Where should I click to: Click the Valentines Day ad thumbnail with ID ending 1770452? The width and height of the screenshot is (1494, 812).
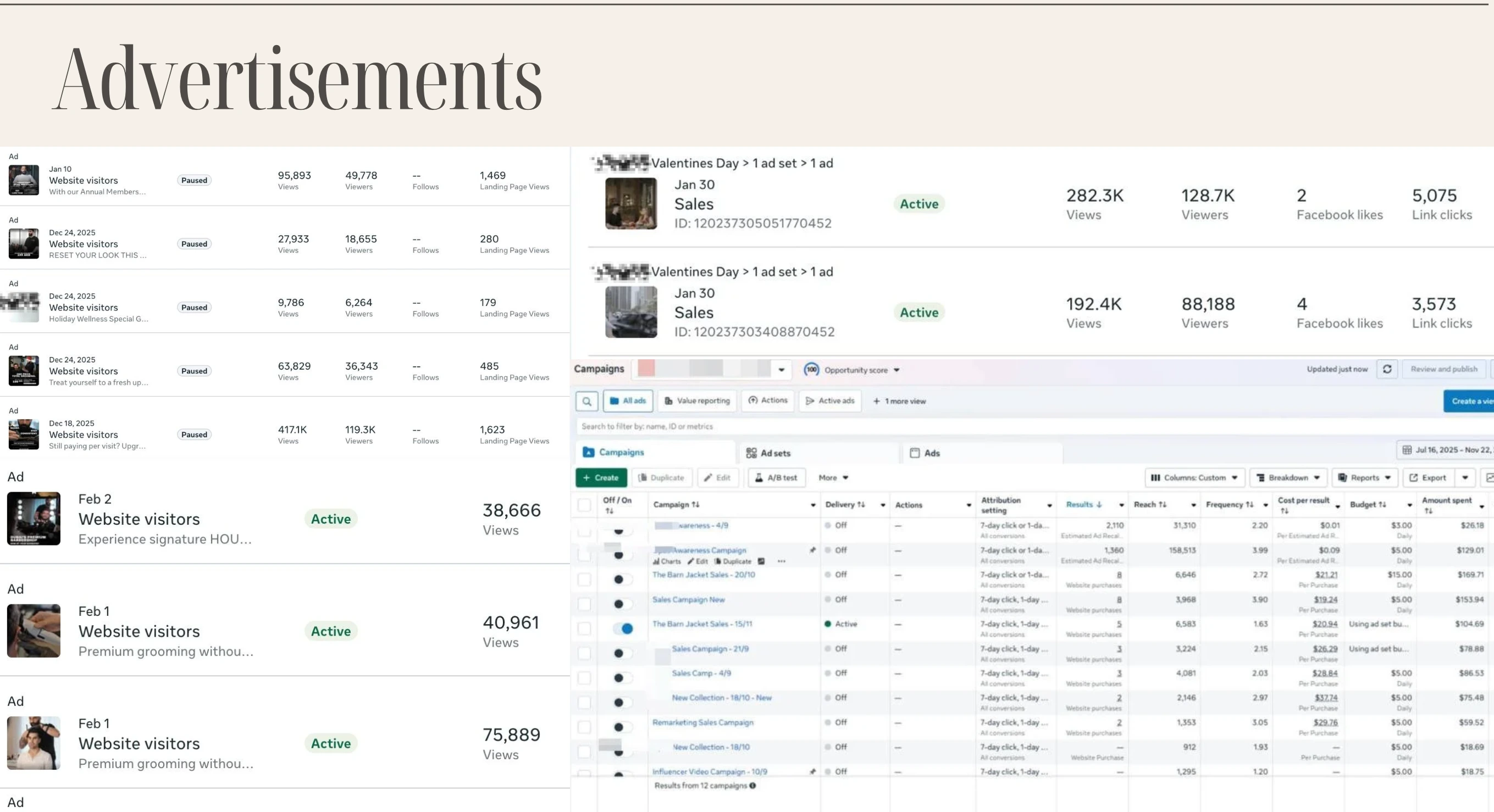[x=631, y=203]
